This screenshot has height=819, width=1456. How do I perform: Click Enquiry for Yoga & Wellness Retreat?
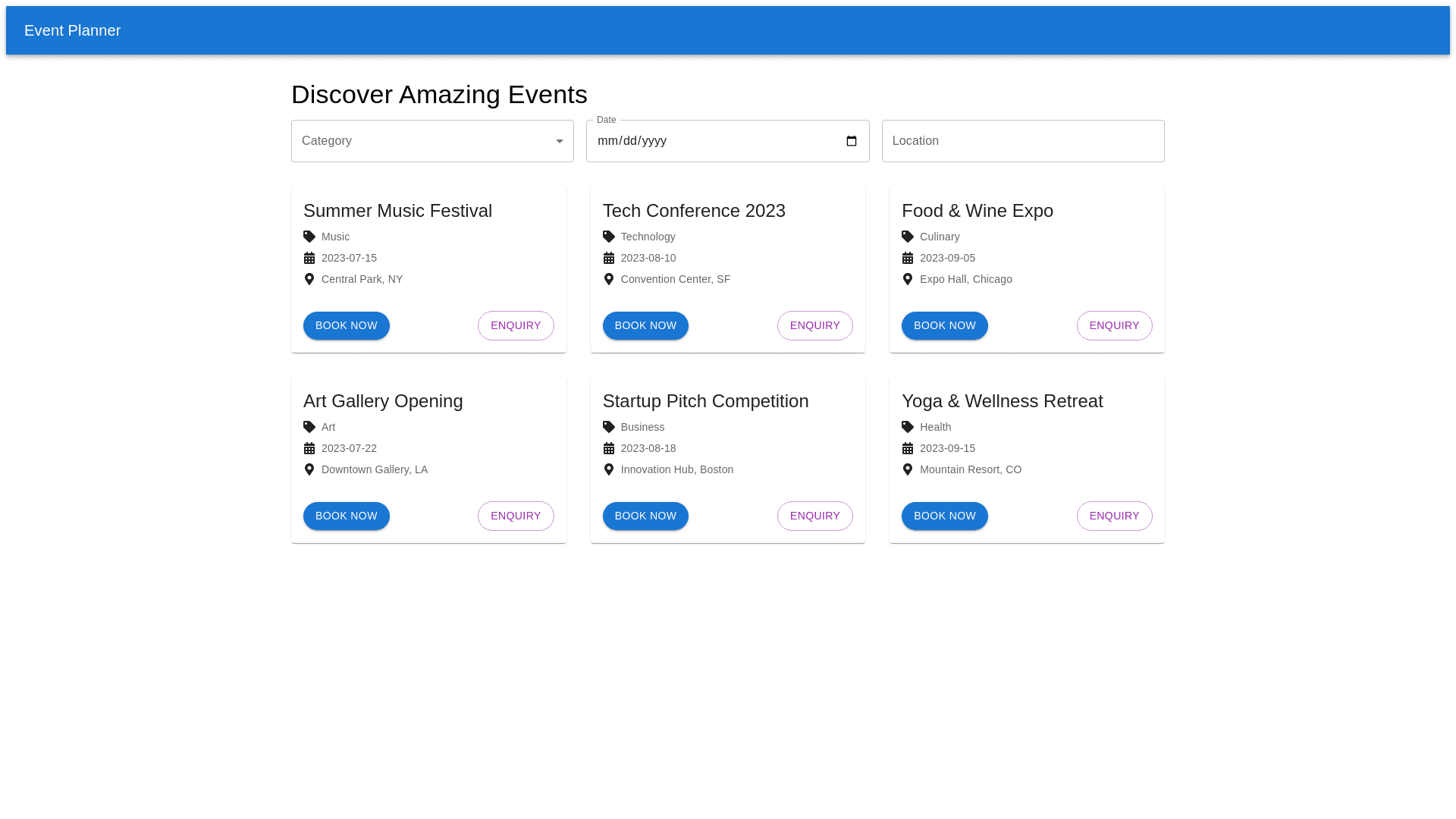pyautogui.click(x=1114, y=516)
